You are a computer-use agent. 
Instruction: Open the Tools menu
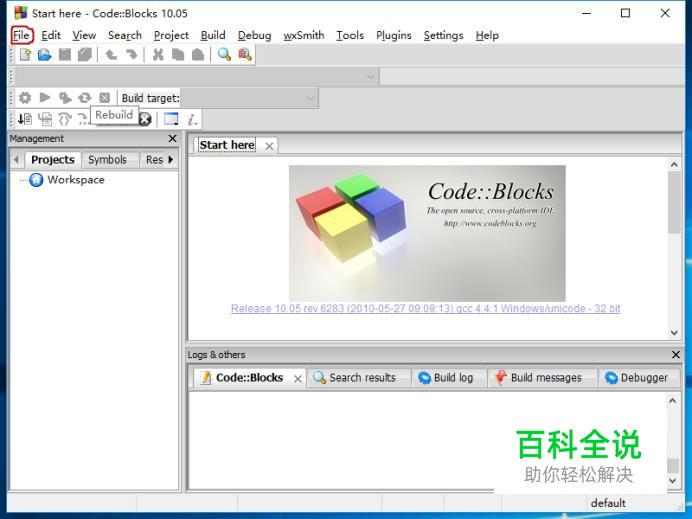pyautogui.click(x=350, y=35)
